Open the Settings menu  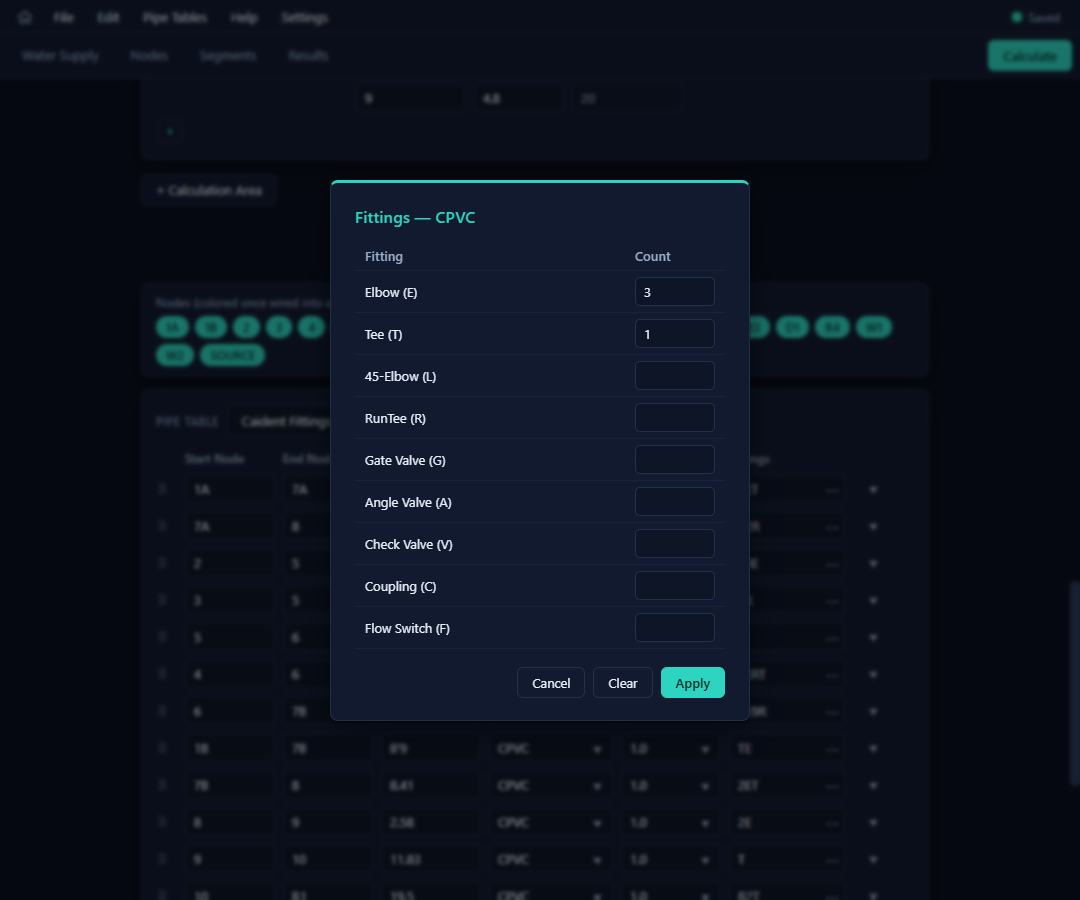304,17
